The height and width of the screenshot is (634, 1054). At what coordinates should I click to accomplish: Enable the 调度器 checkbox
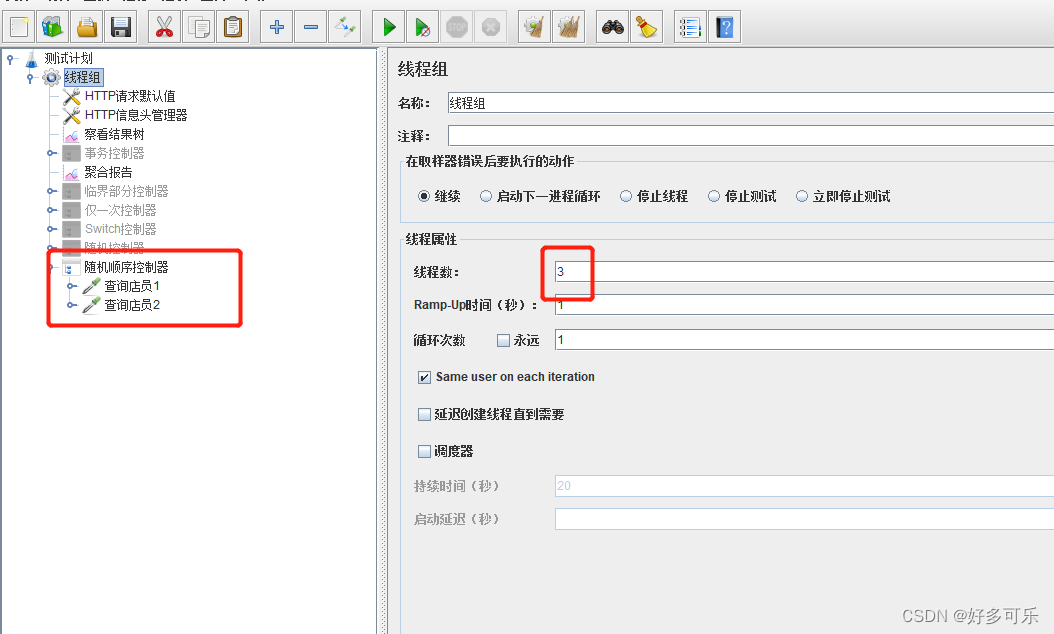click(x=424, y=451)
